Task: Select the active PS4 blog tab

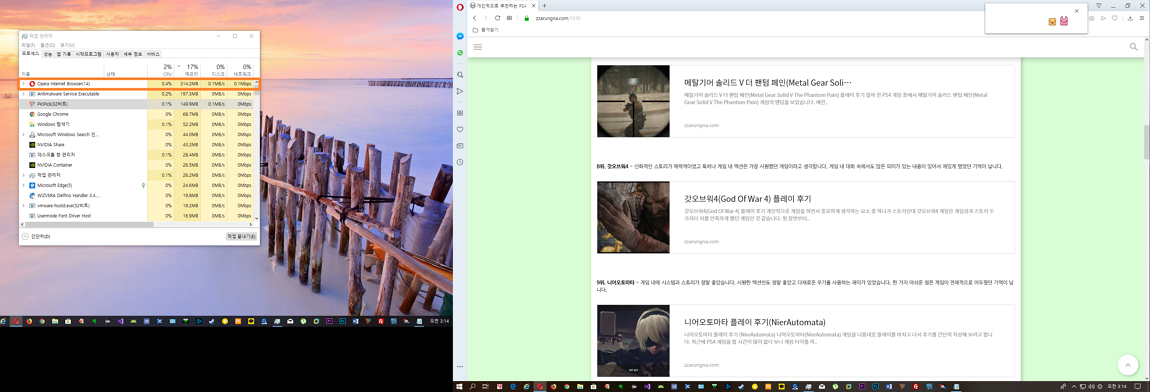Action: (x=502, y=6)
